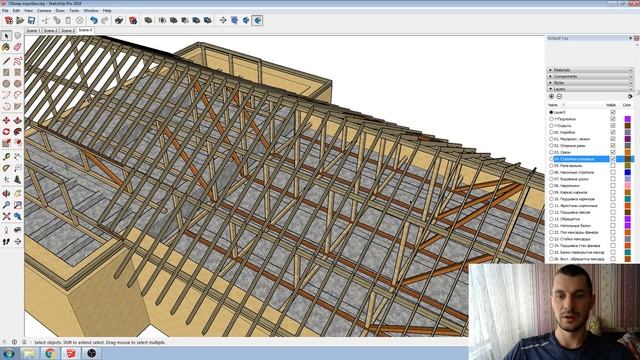Activate the Line pencil tool
Image resolution: width=640 pixels, height=360 pixels.
click(x=6, y=61)
